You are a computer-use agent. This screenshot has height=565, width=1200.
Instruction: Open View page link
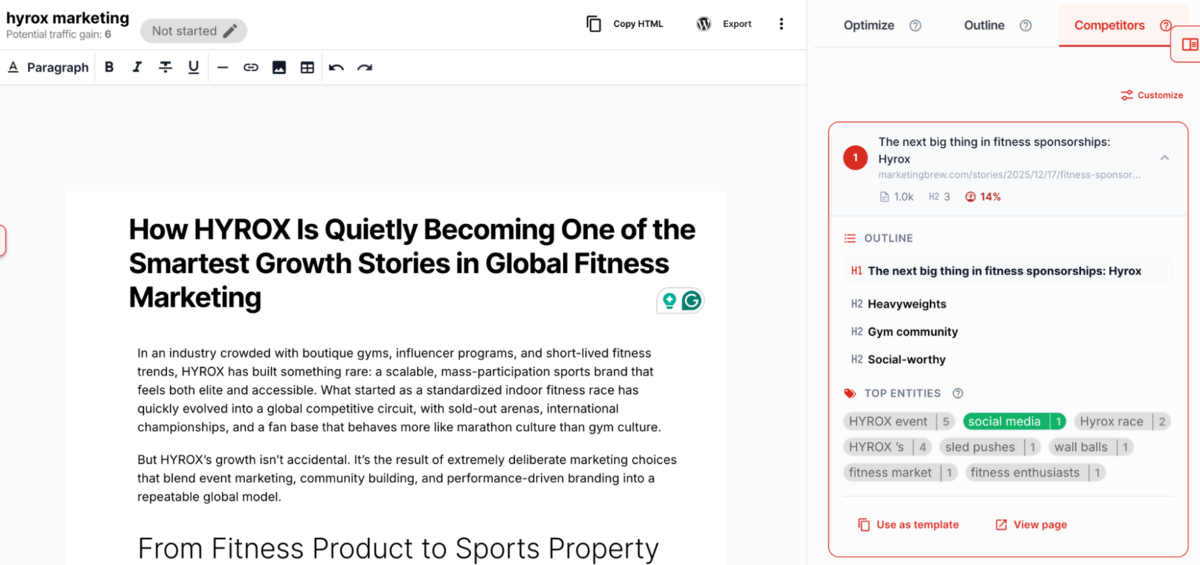[1031, 525]
